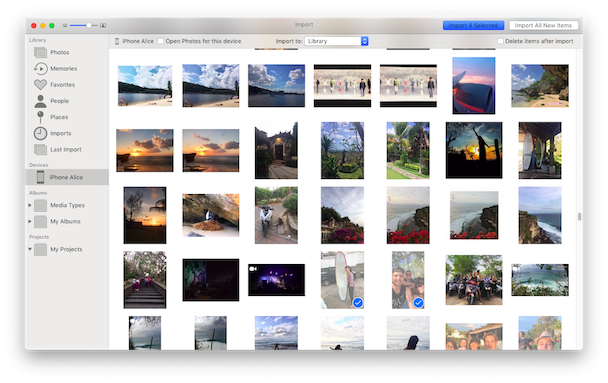Viewport: 608px width, 383px height.
Task: Click the Media Types album icon
Action: [40, 205]
